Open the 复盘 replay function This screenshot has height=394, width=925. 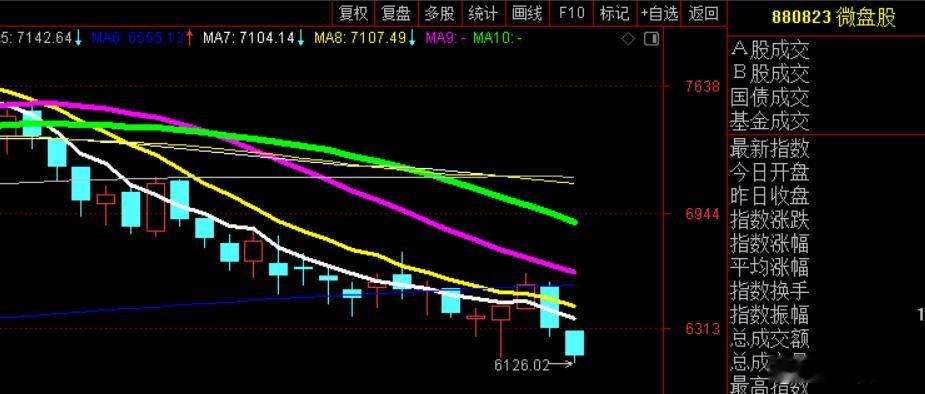point(396,13)
